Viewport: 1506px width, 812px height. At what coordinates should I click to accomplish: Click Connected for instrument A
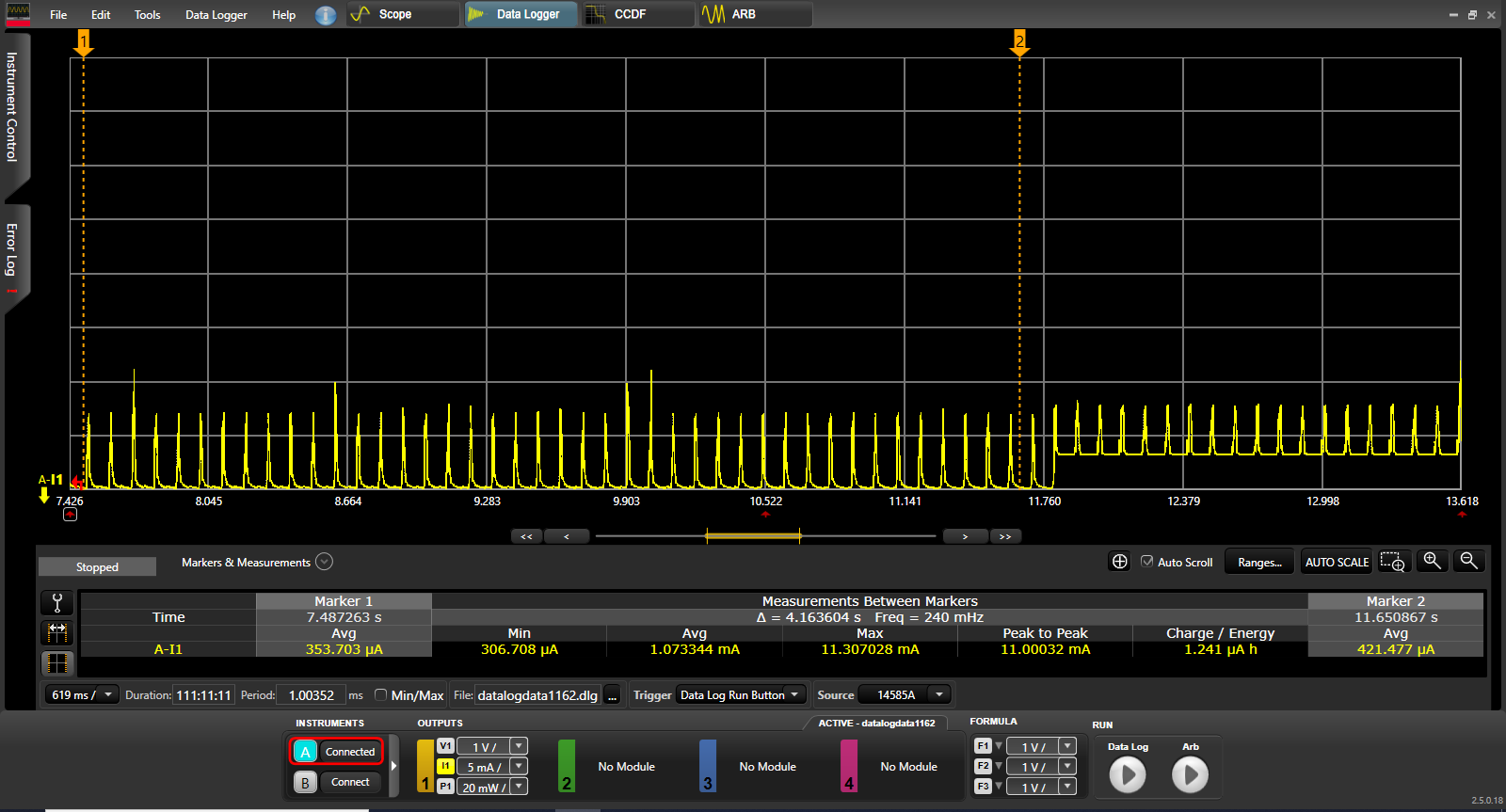350,752
